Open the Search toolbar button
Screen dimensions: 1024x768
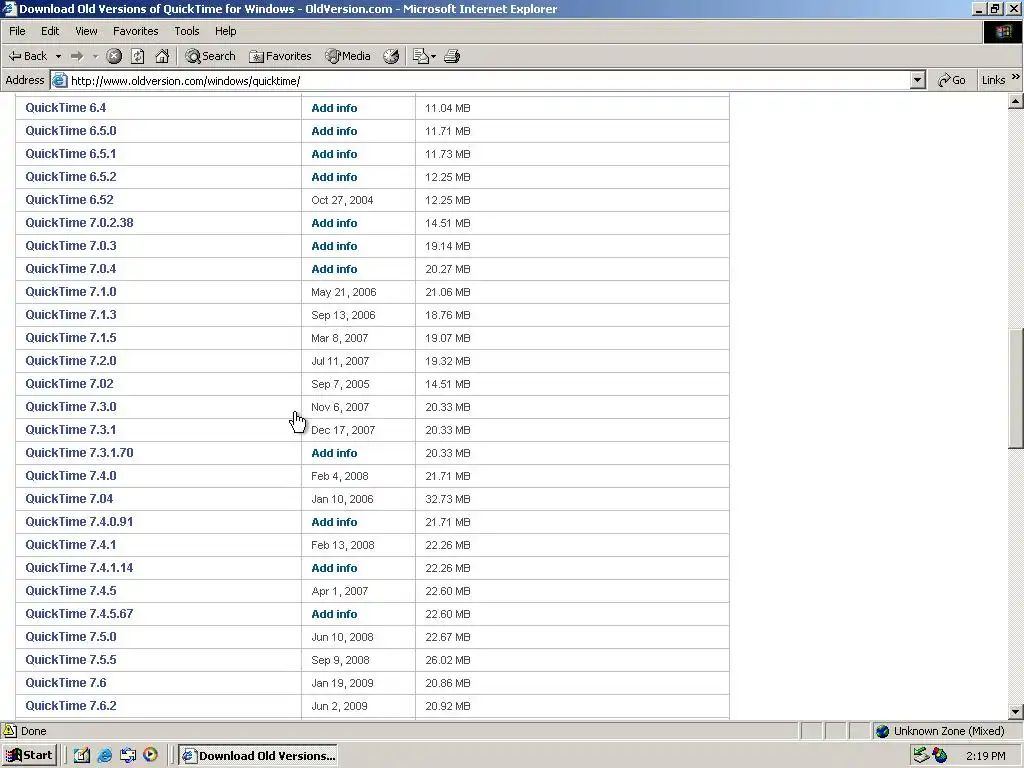[210, 56]
